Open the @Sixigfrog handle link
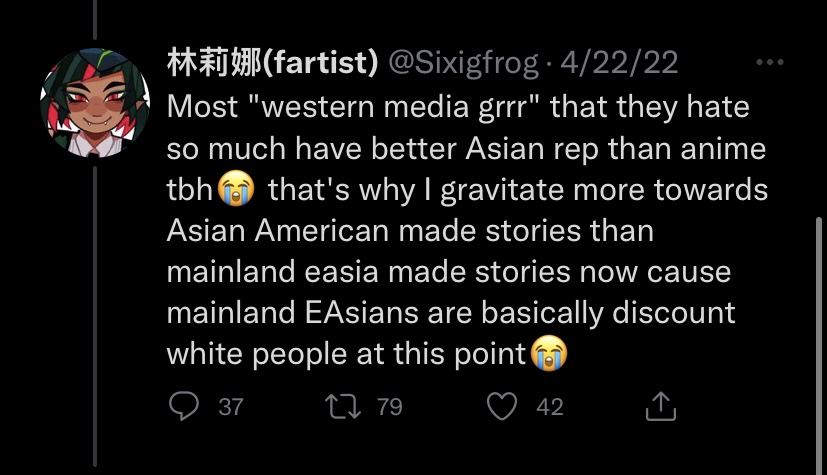This screenshot has width=827, height=475. pos(464,63)
